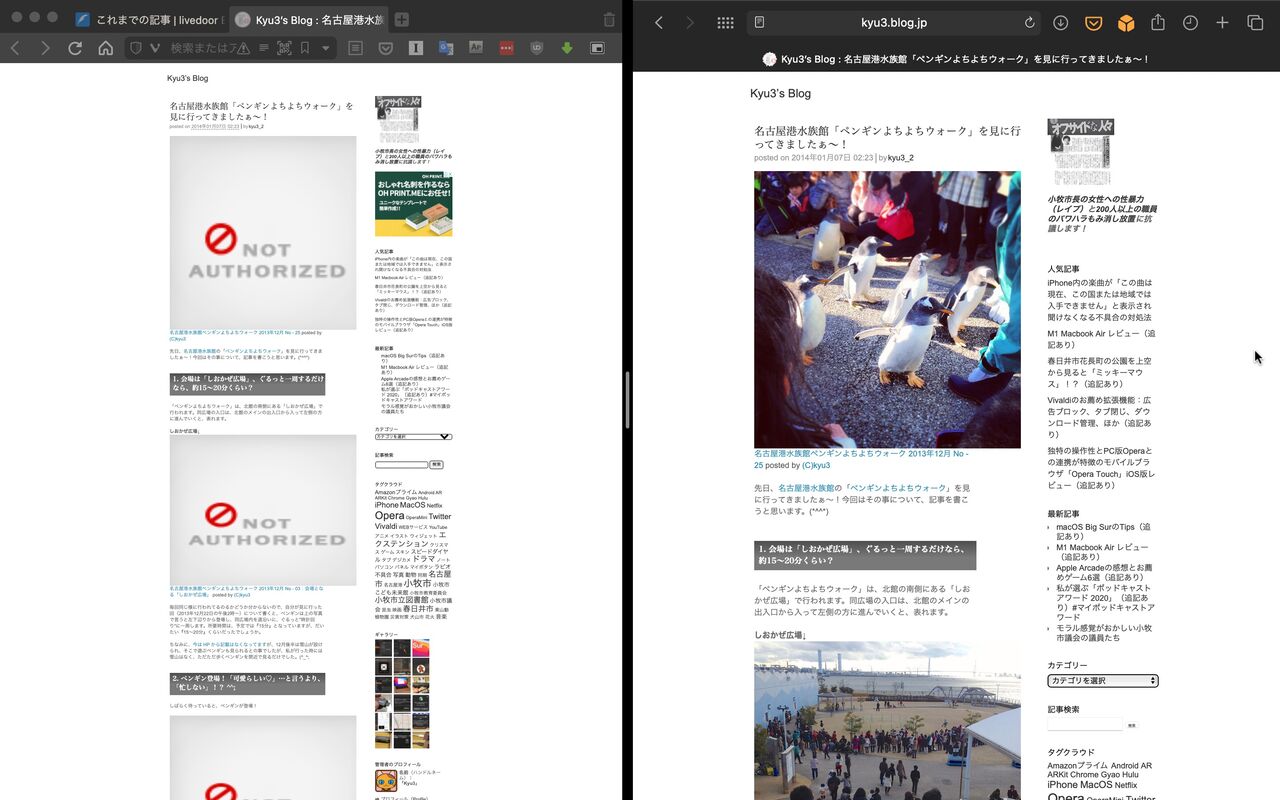Viewport: 1280px width, 800px height.
Task: Click the gray AP extension icon
Action: coord(476,48)
